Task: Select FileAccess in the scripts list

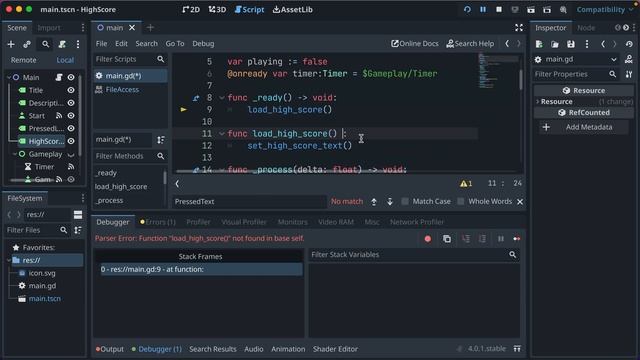Action: [122, 89]
